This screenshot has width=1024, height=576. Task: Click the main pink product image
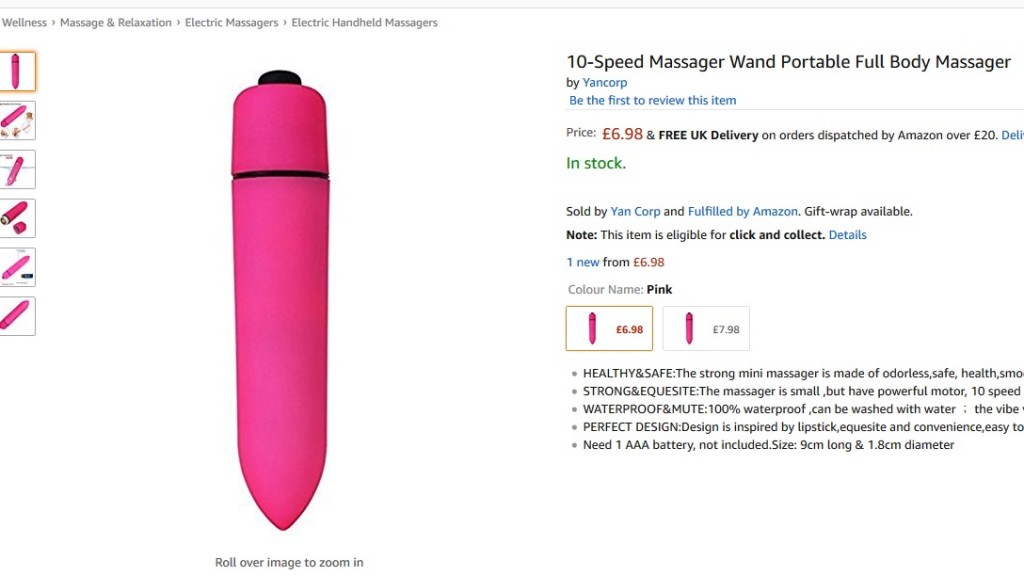click(279, 300)
